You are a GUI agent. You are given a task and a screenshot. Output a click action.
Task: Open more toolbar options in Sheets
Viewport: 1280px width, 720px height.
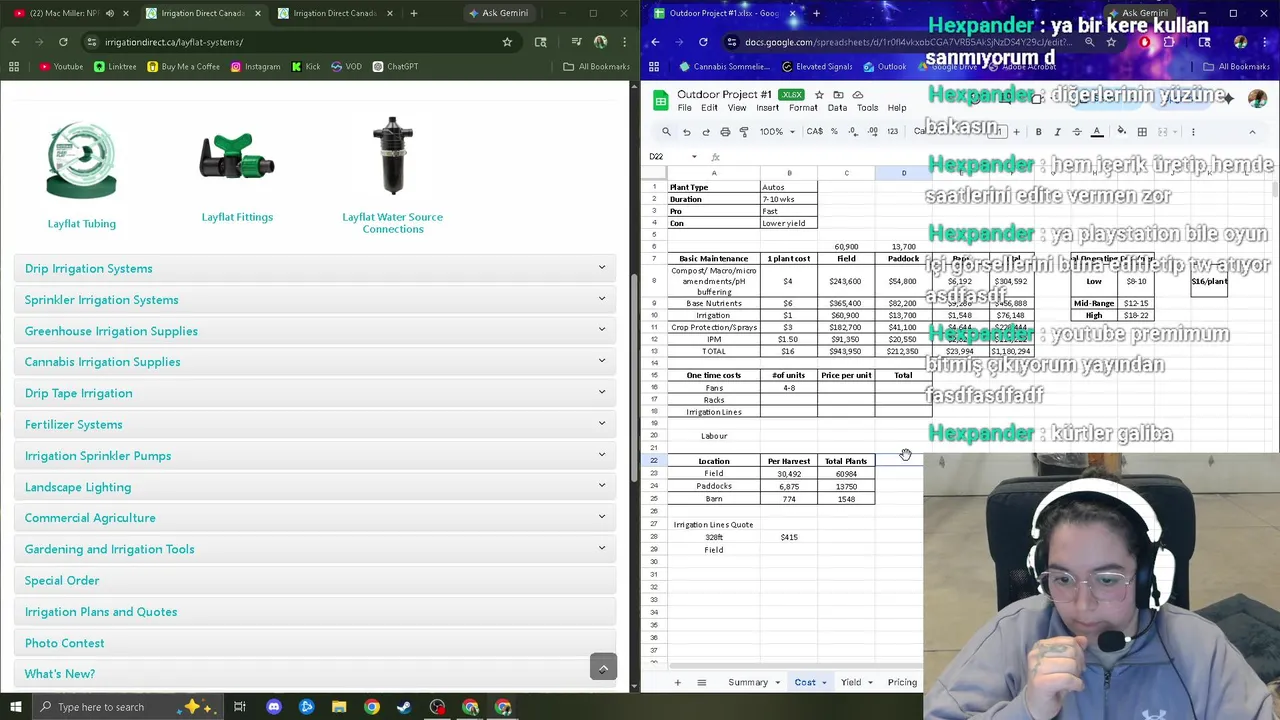pos(1192,132)
